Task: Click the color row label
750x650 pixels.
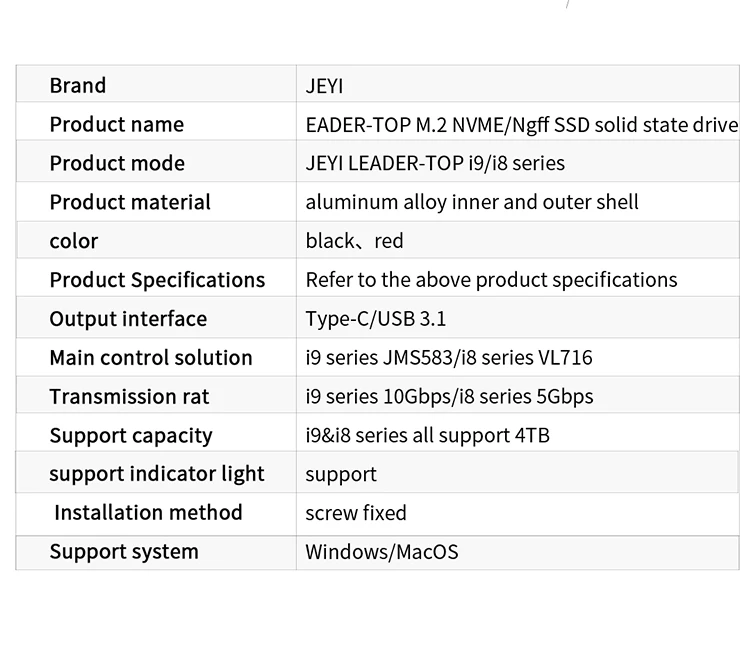Action: coord(74,242)
